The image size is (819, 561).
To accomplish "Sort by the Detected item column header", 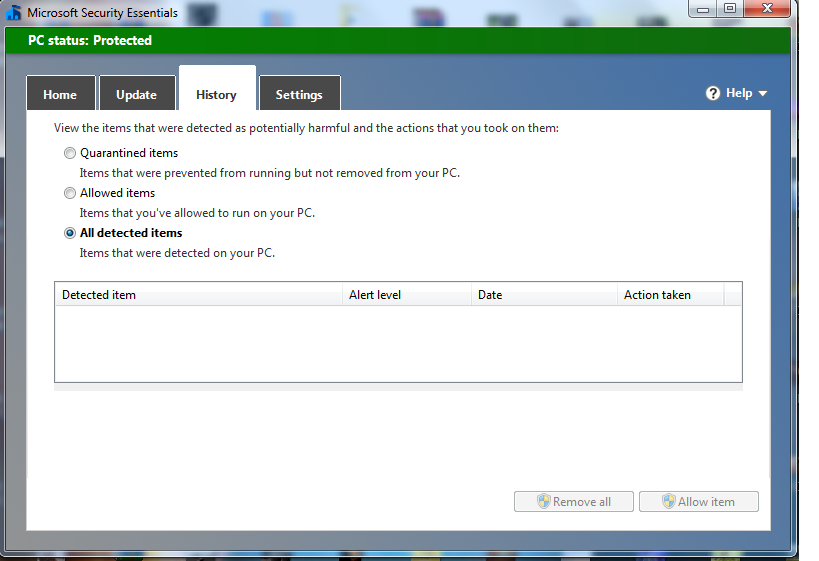I will 198,295.
